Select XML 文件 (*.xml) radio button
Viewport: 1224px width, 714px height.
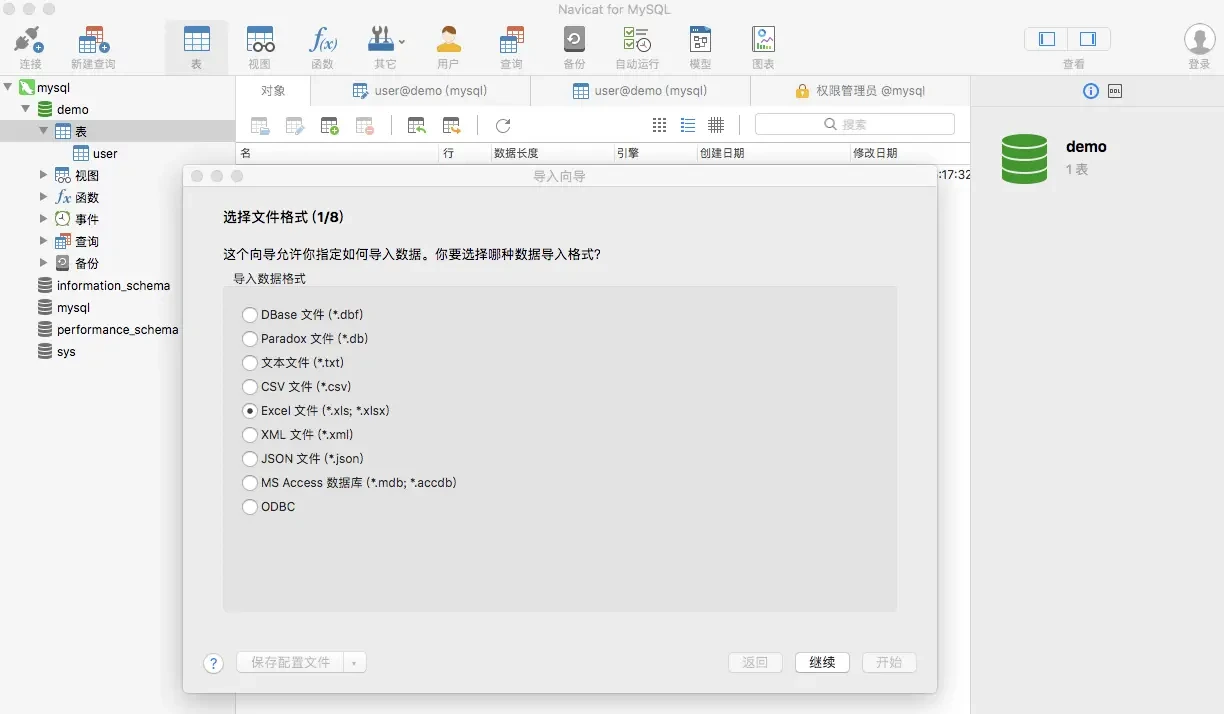click(250, 435)
